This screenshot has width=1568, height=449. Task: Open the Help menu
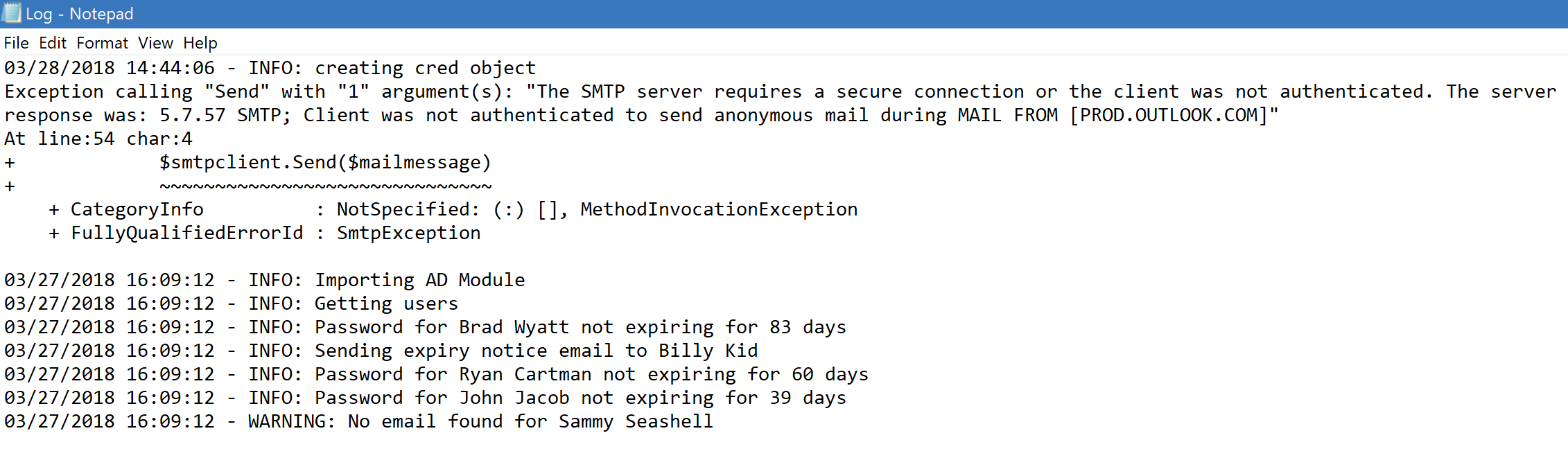[x=200, y=43]
